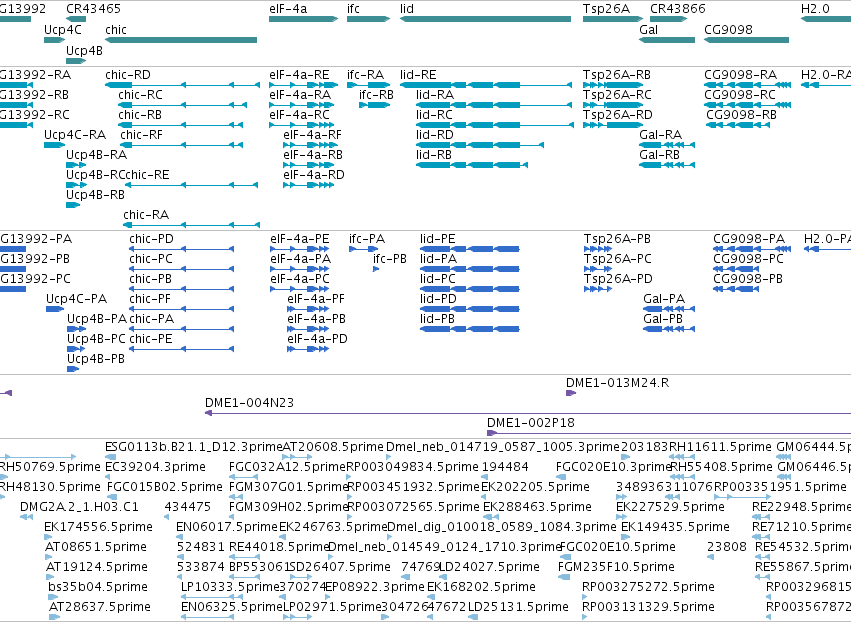Open the CG9098-RB transcript

click(738, 125)
